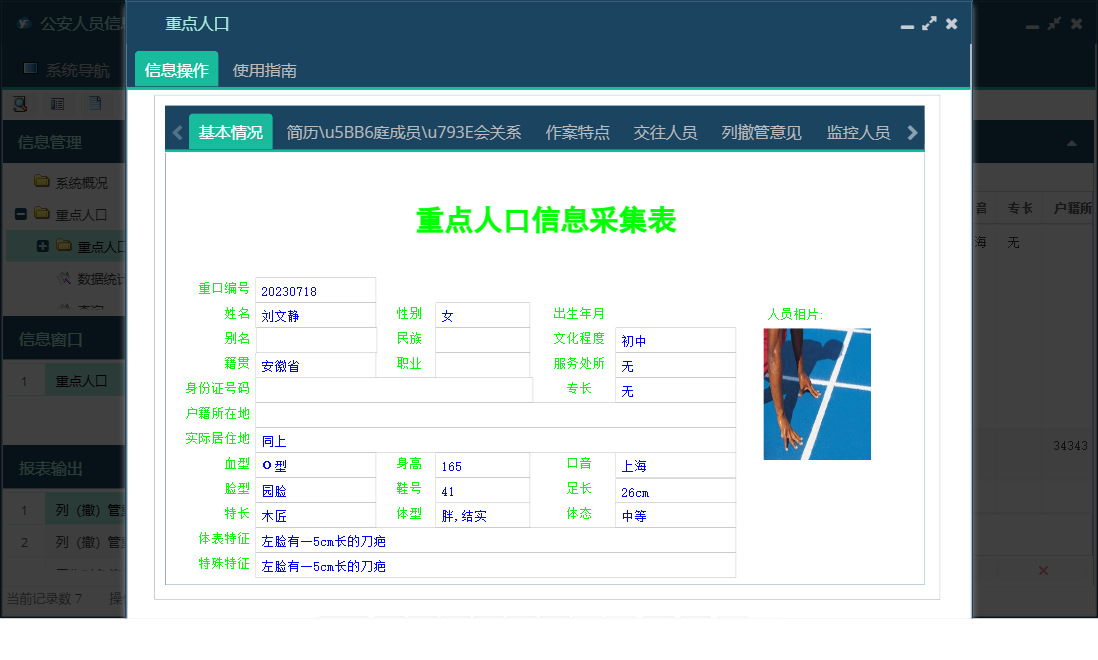Switch to the 交往人员 tab
This screenshot has height=660, width=1098.
(664, 131)
